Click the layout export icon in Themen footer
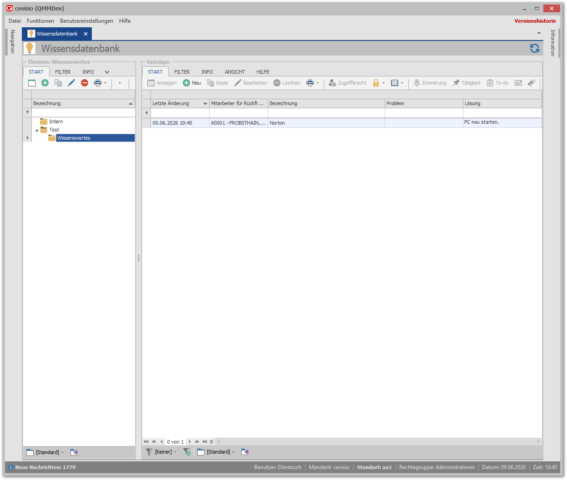 (x=74, y=452)
